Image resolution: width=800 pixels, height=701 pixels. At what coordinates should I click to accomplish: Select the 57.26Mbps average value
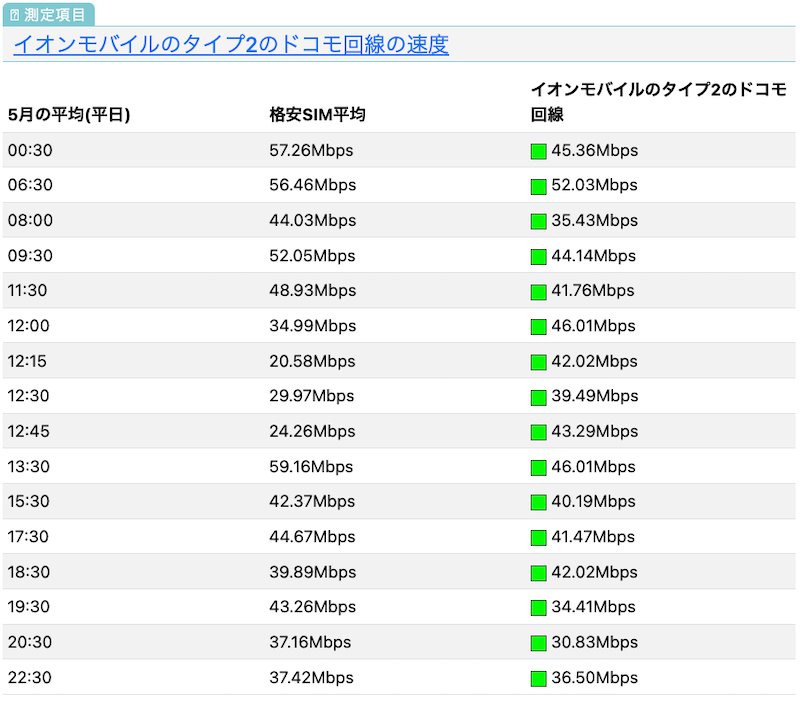311,151
